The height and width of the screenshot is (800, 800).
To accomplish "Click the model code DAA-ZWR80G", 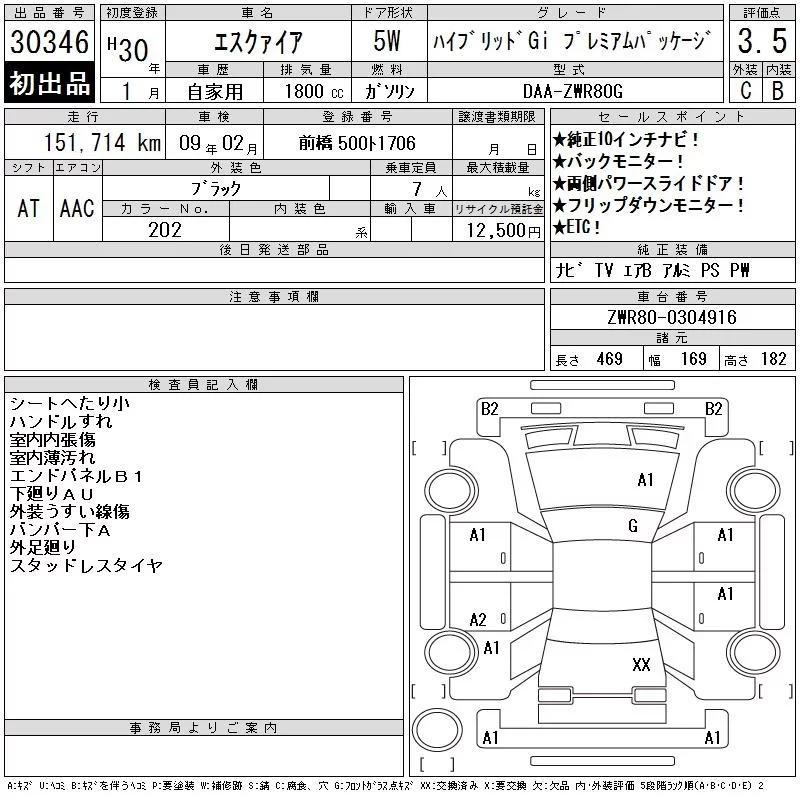I will 573,91.
